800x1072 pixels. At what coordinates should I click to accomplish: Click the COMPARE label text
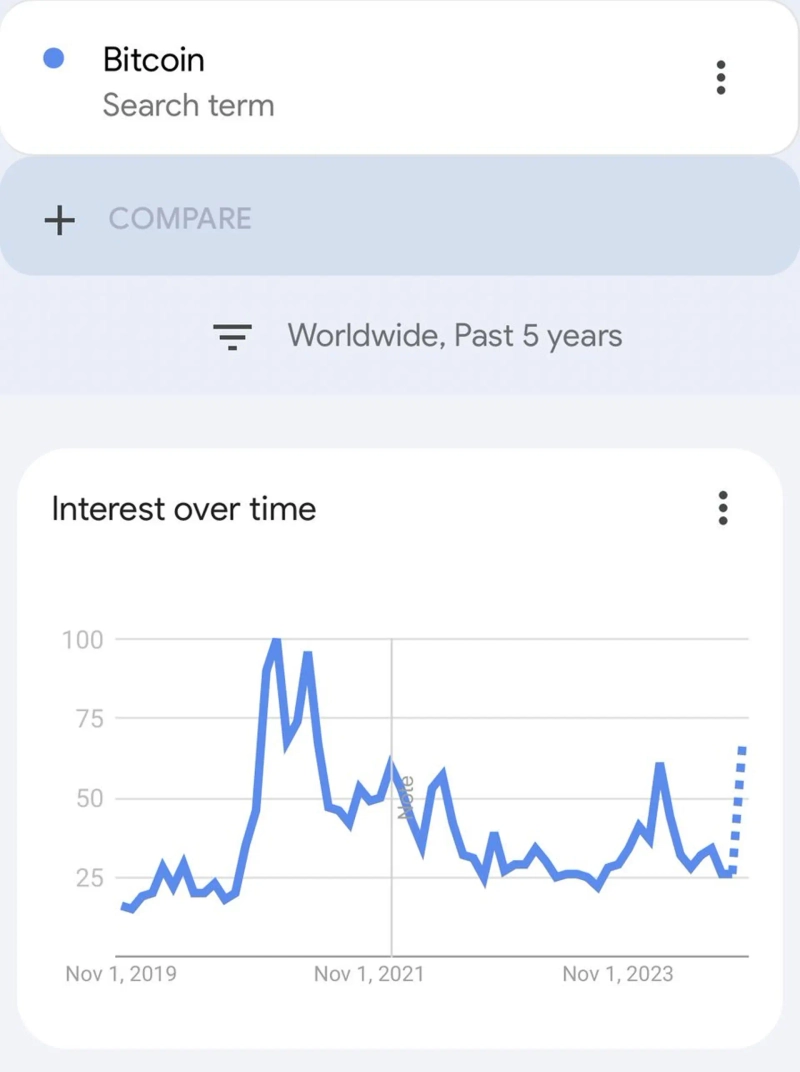pos(180,219)
